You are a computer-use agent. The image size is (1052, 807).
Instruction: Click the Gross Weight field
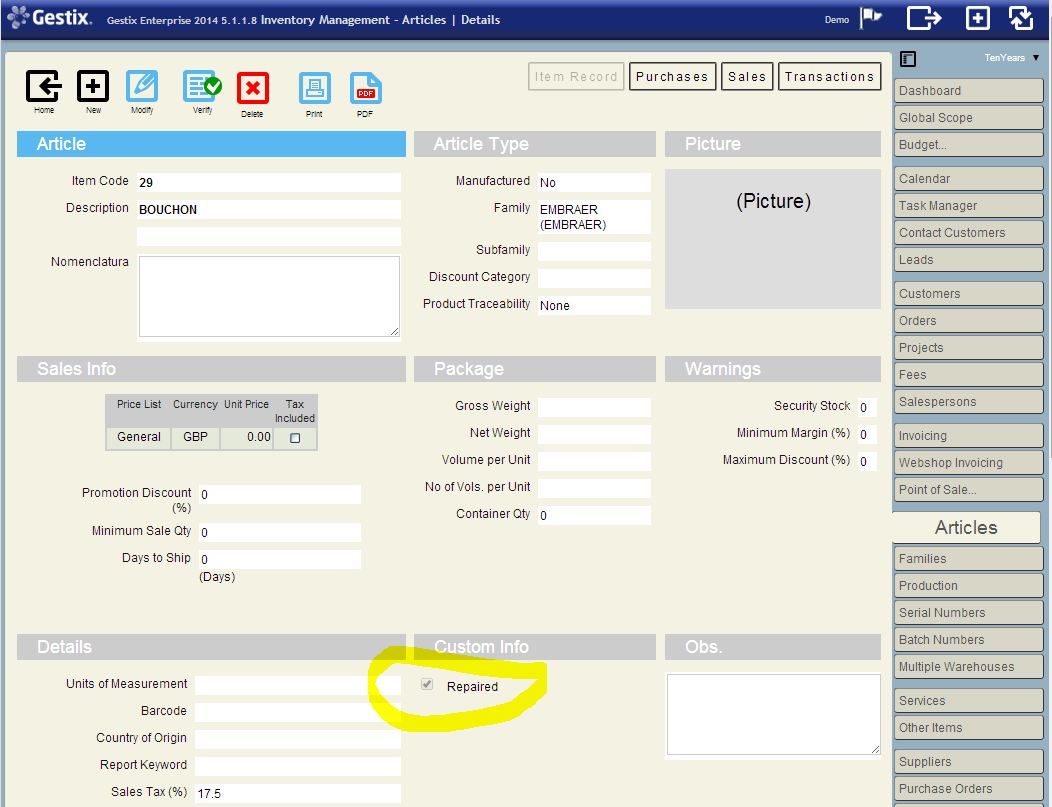point(594,407)
